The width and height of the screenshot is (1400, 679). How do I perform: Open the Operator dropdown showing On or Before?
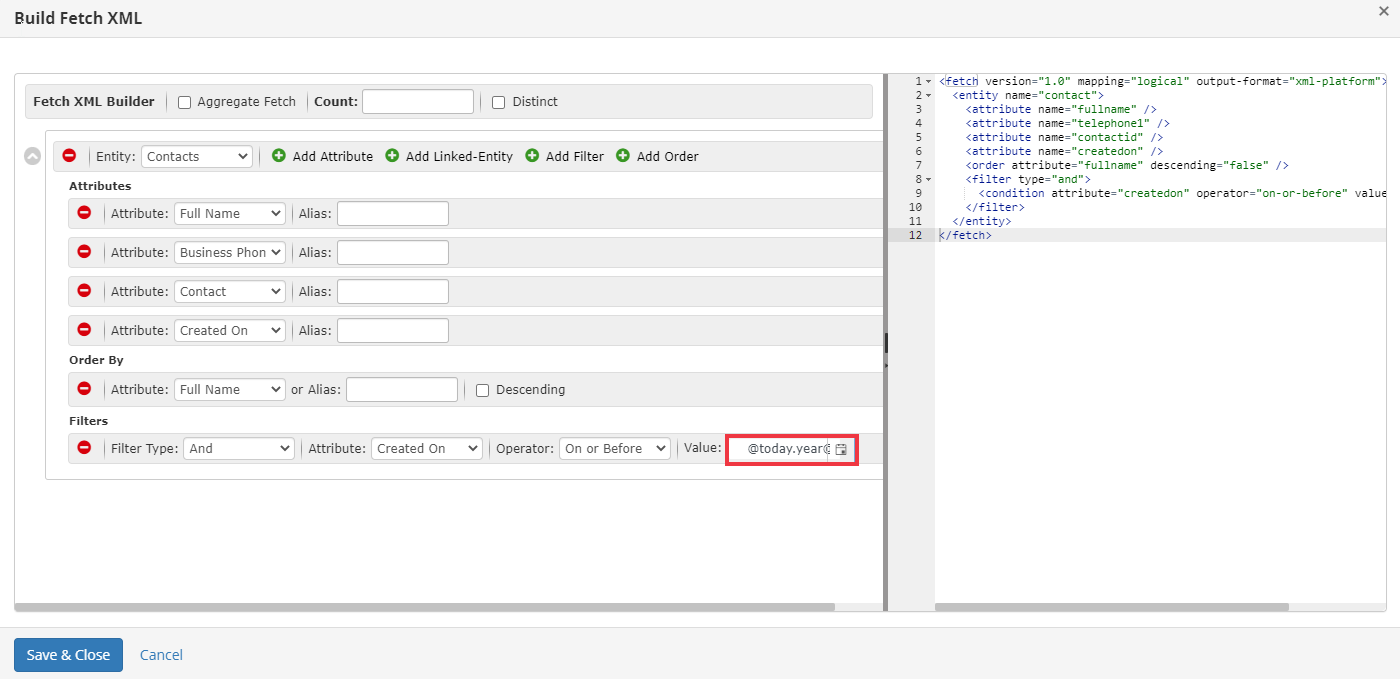[615, 448]
